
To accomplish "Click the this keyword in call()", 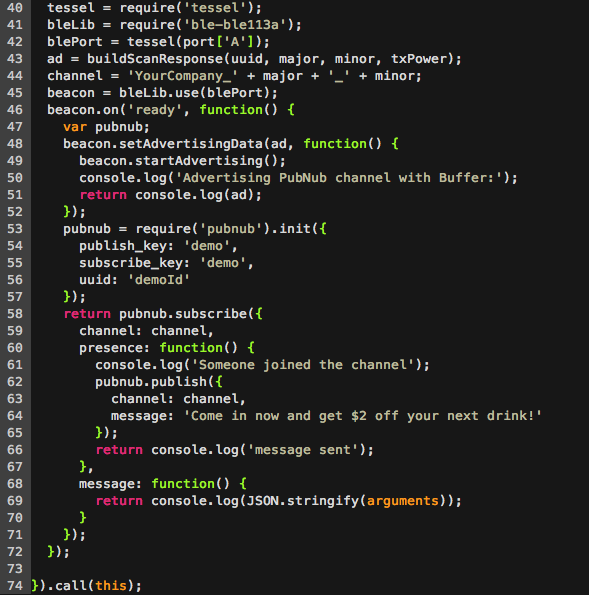I will point(110,586).
